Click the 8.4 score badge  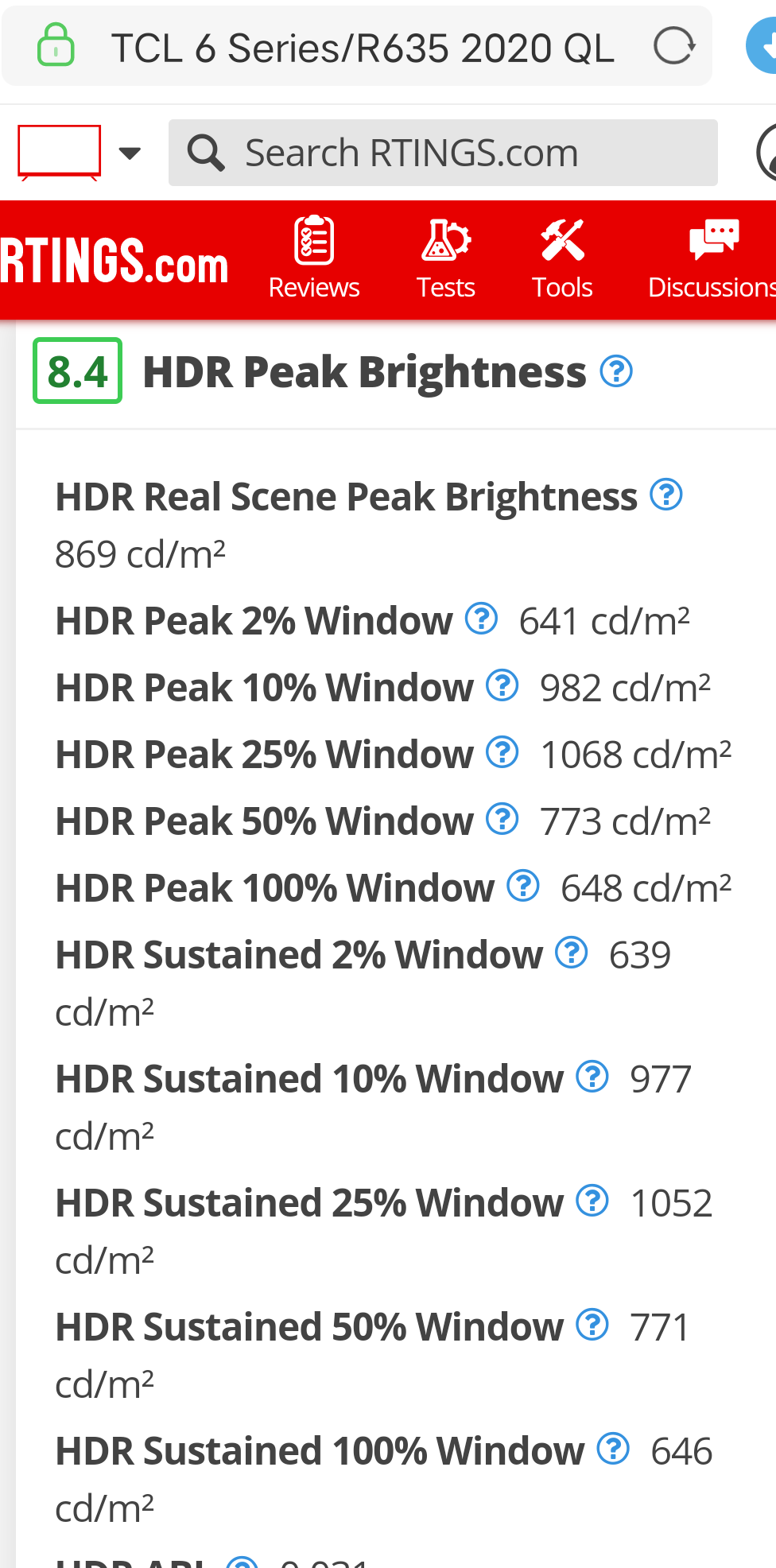[77, 371]
